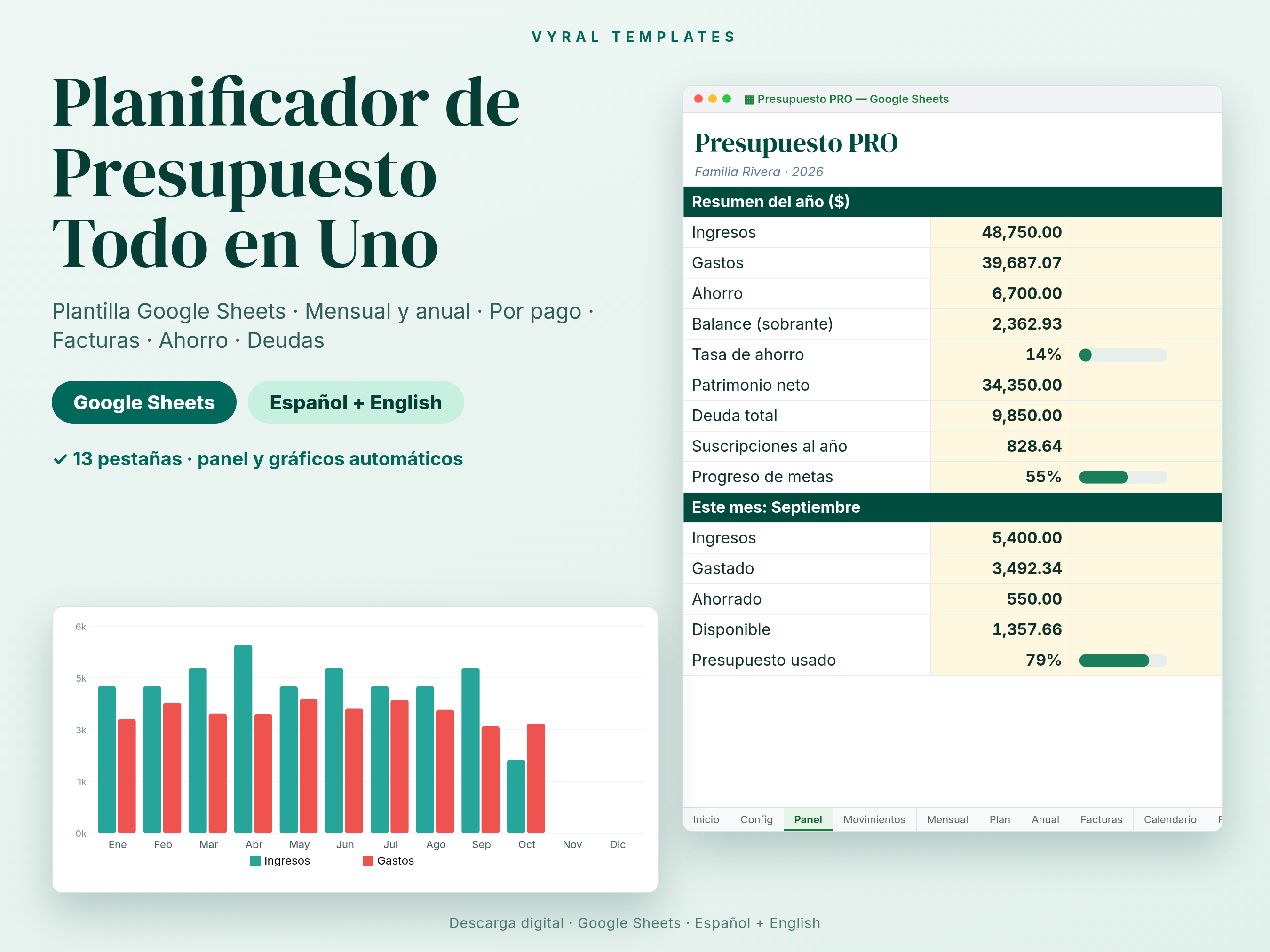
Task: Select the yearly Ingresos value 48,750.00
Action: pos(1021,232)
